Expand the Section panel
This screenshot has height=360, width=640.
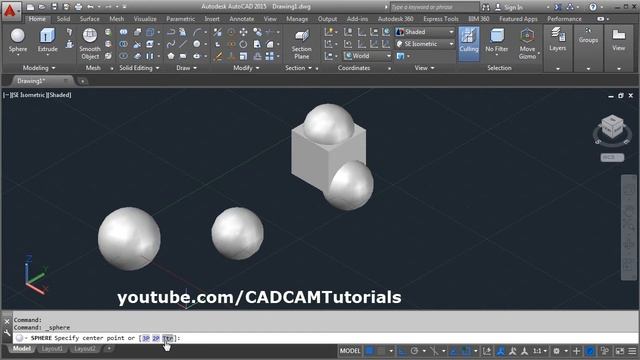(x=298, y=68)
